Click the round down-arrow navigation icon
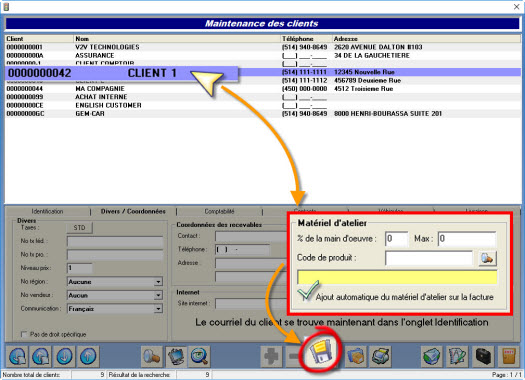Viewport: 525px width, 380px height. (65, 357)
